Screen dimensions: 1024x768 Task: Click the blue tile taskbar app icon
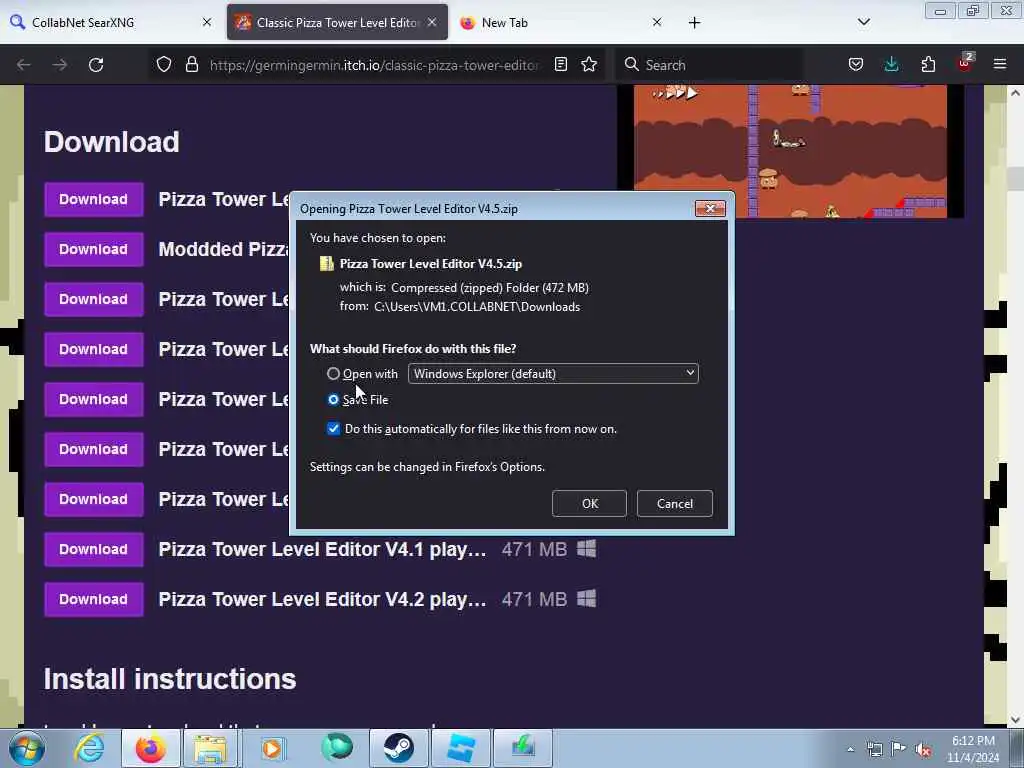click(x=461, y=748)
